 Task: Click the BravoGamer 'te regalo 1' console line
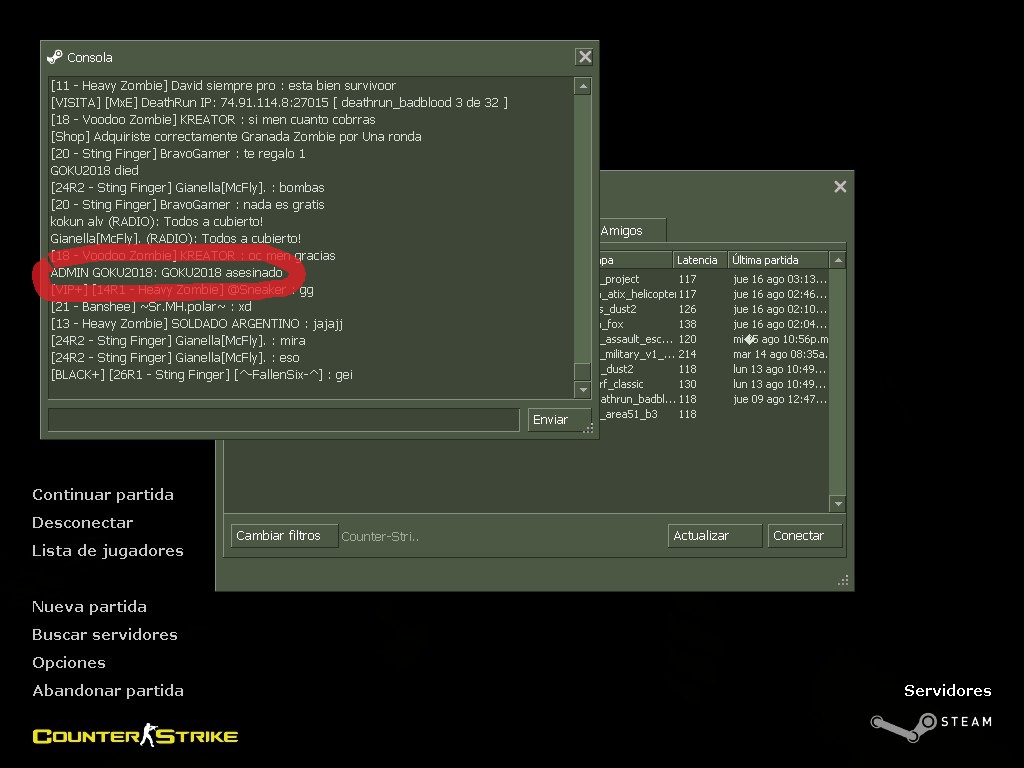178,153
